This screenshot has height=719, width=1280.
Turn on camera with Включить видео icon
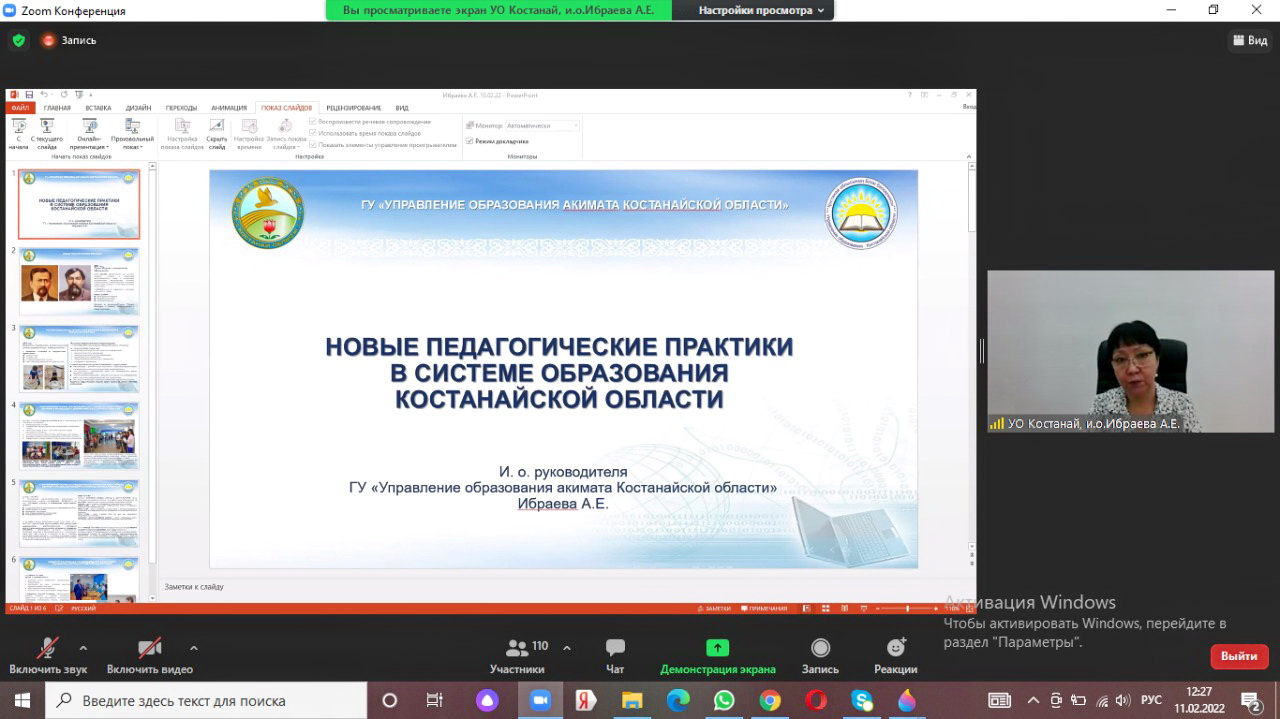150,647
